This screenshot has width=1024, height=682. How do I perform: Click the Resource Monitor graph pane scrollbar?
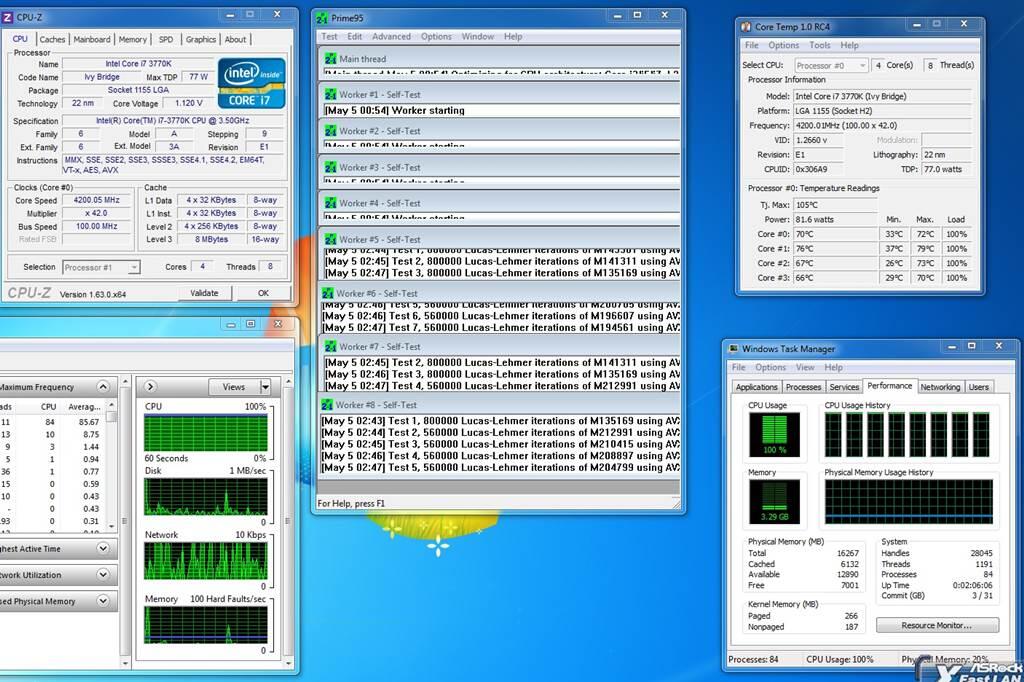click(x=288, y=521)
